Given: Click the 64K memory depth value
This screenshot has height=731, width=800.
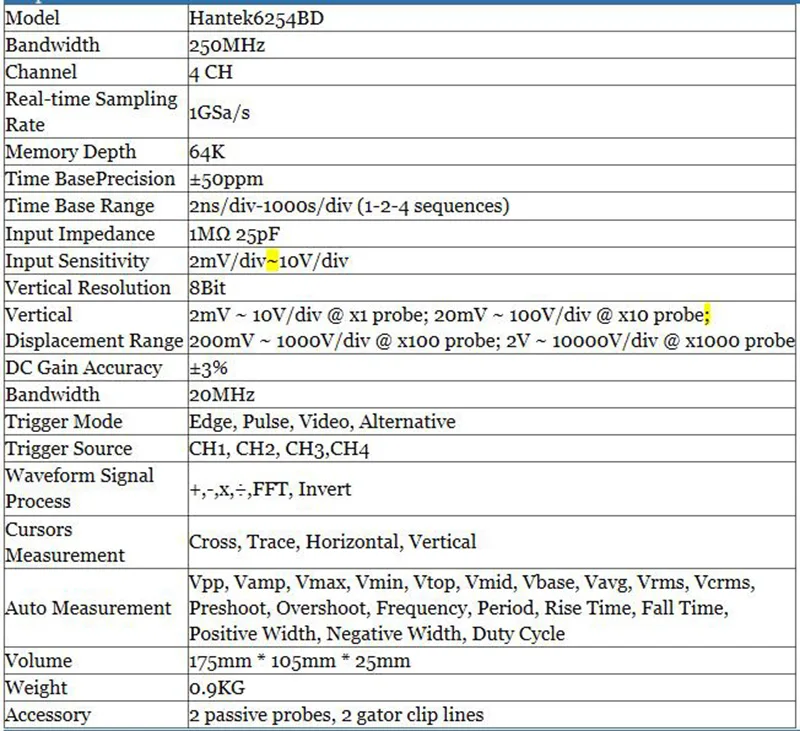Looking at the screenshot, I should 207,152.
